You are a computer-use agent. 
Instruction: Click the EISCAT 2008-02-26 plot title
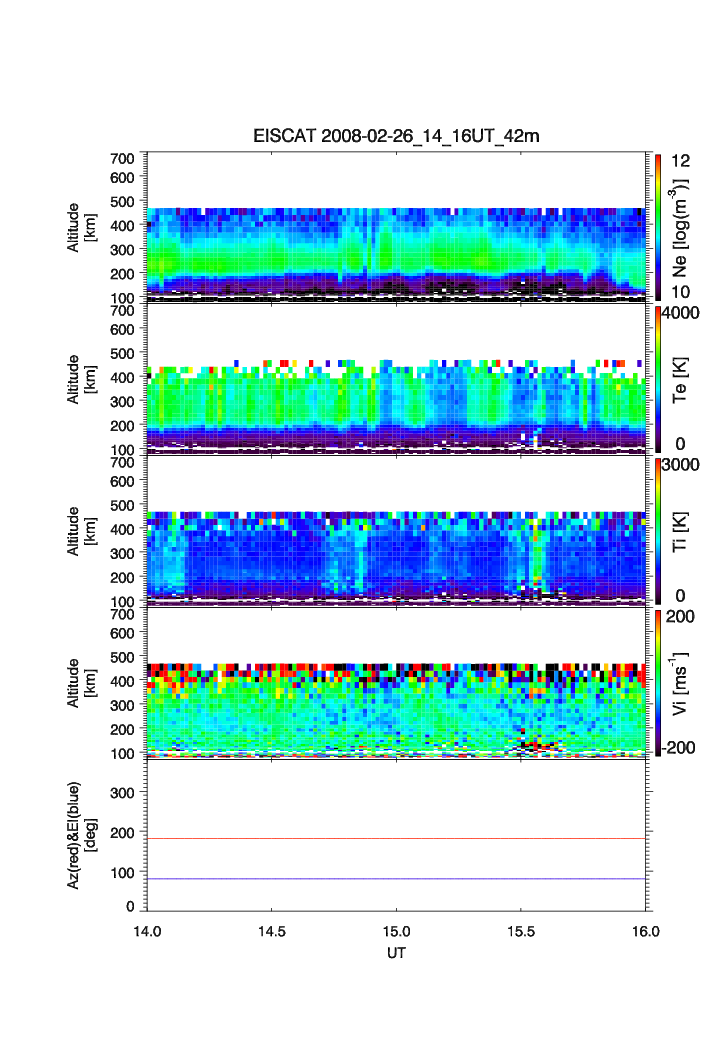[396, 136]
